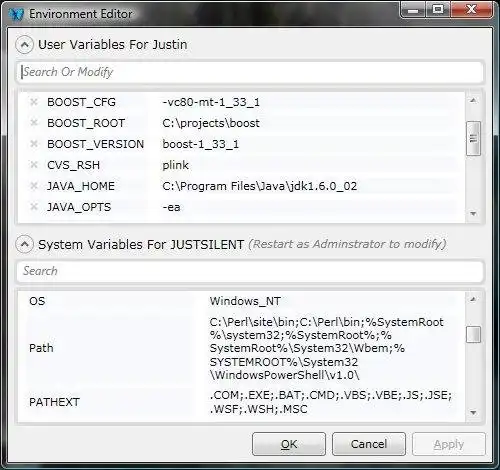Delete the BOOST_ROOT variable with its X icon
This screenshot has height=470, width=500.
(x=34, y=123)
